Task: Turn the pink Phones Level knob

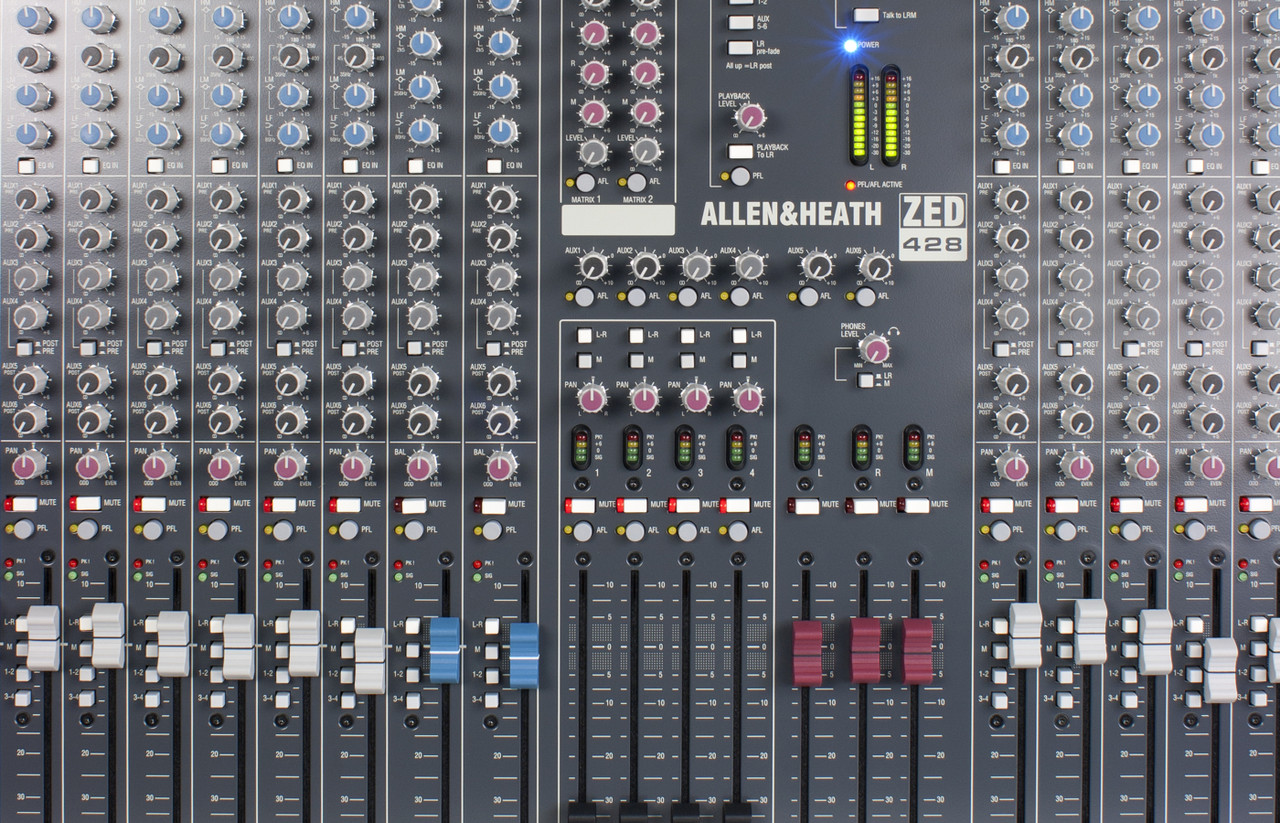Action: pyautogui.click(x=873, y=351)
